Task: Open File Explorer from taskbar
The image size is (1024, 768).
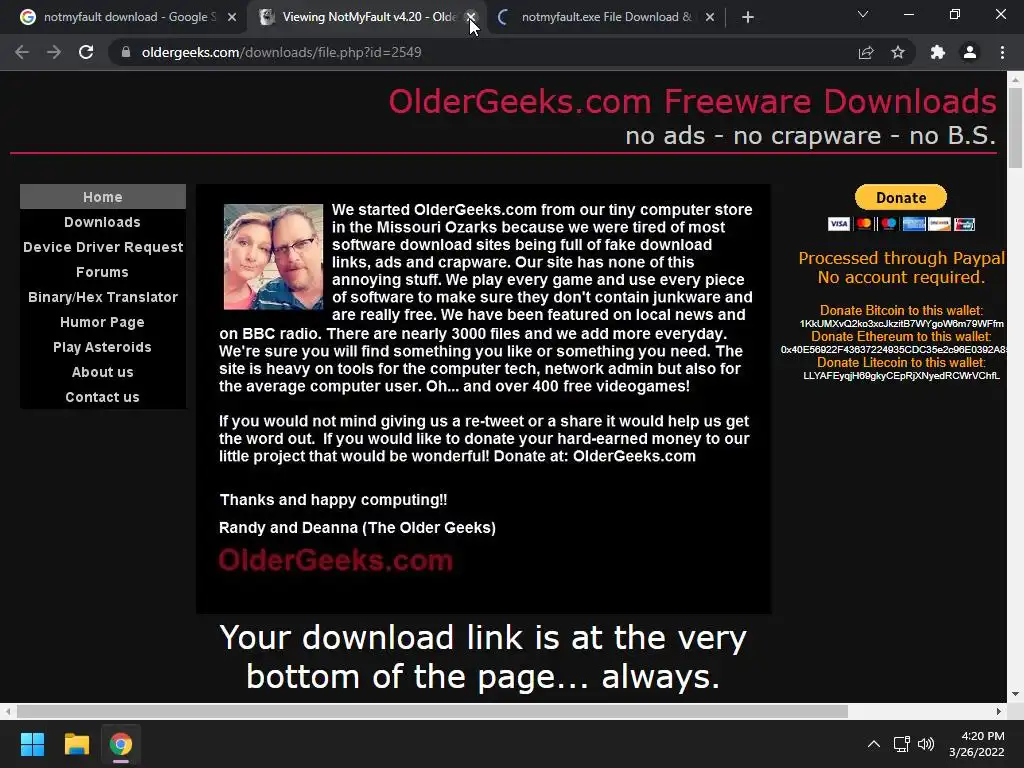Action: (76, 744)
